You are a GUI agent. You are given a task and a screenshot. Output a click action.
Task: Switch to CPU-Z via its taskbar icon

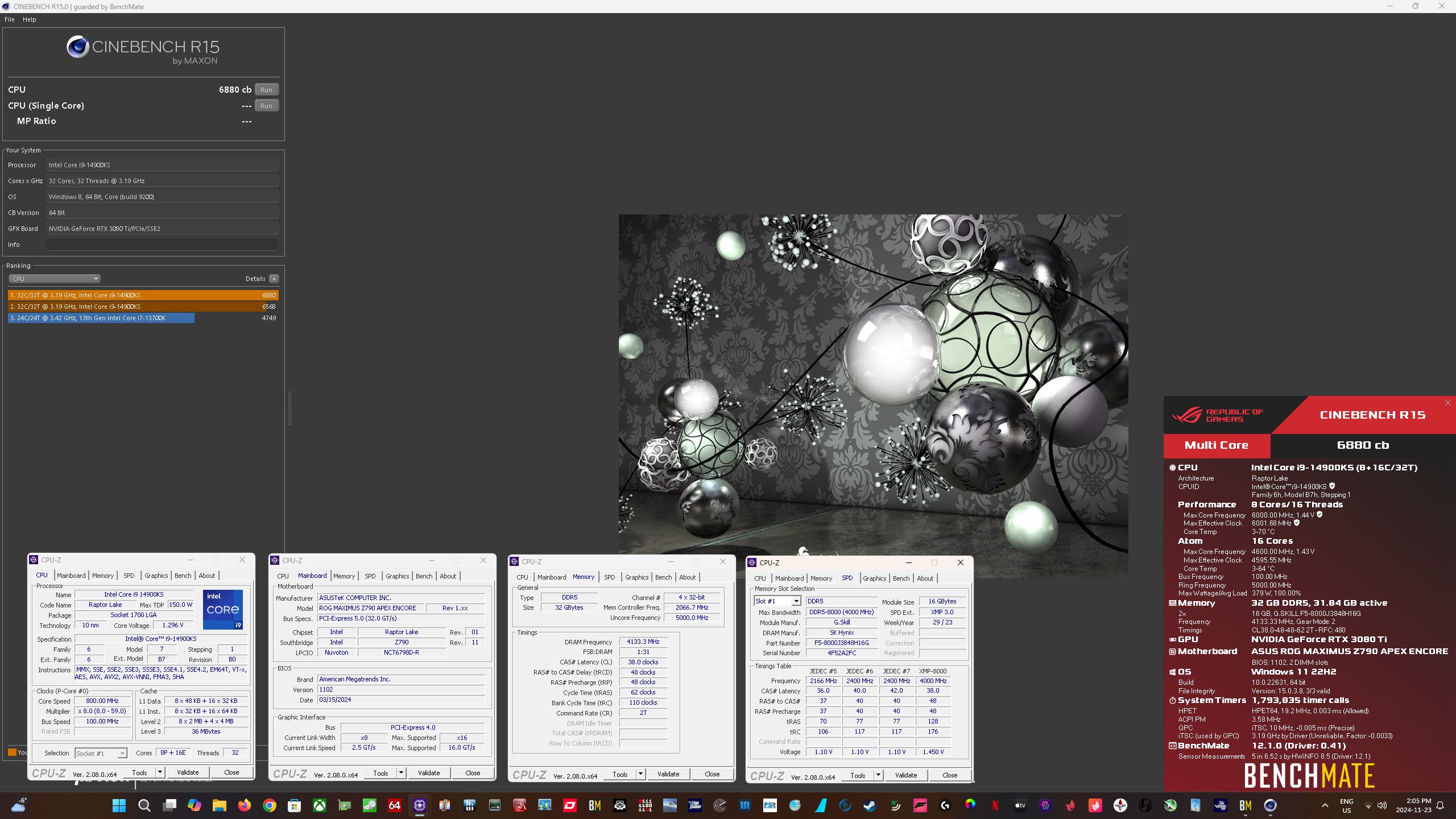[x=420, y=805]
